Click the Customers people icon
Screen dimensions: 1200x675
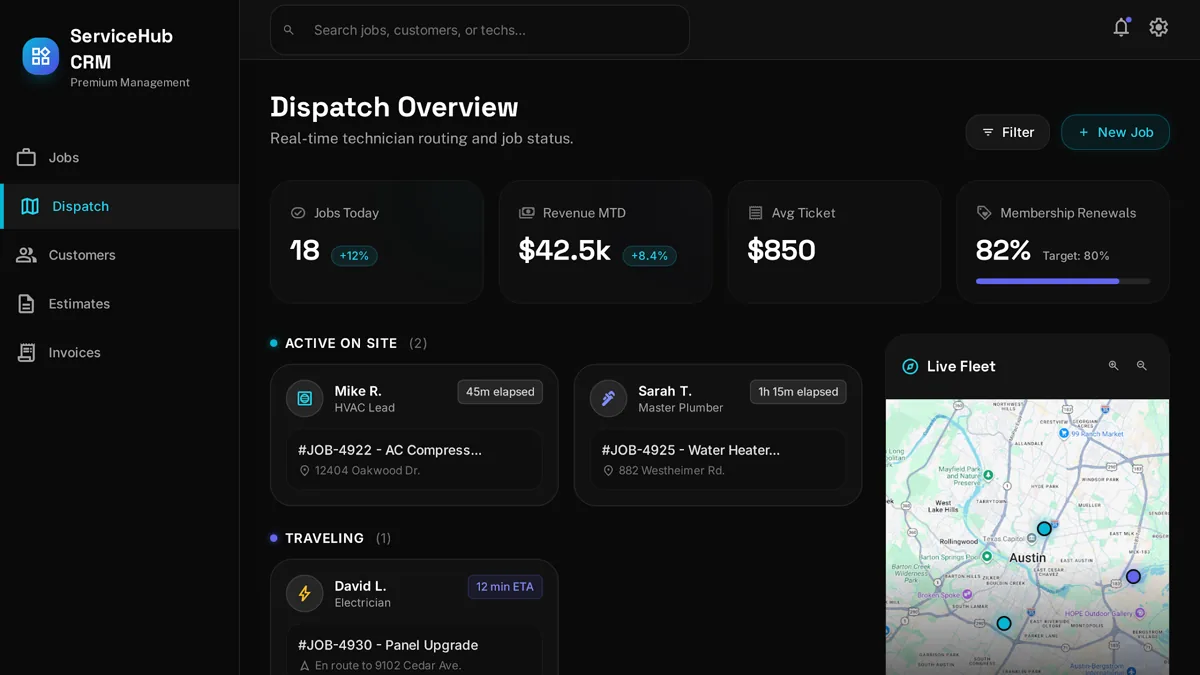[26, 255]
